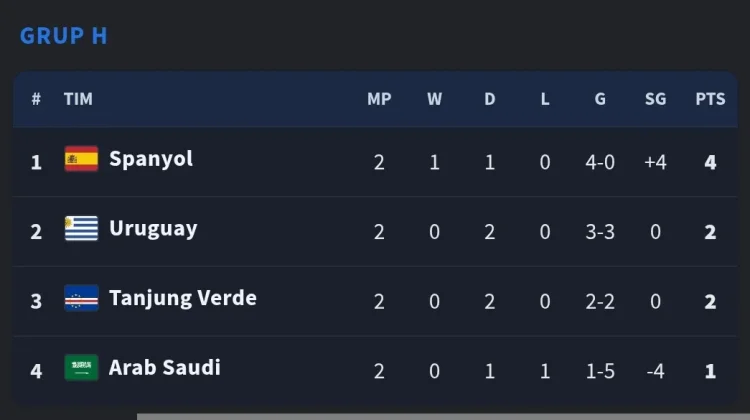This screenshot has height=420, width=750.
Task: Click the SG column header
Action: (x=655, y=99)
